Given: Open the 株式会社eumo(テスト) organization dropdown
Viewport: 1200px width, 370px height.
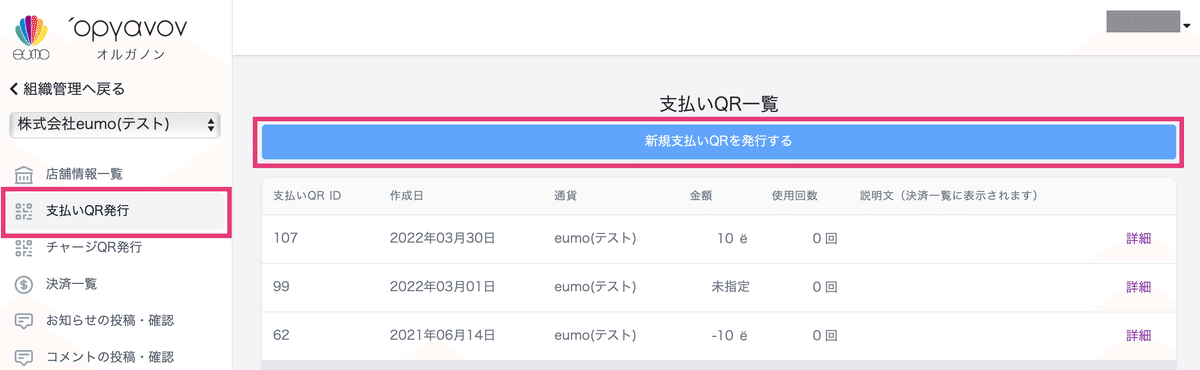Looking at the screenshot, I should 115,125.
